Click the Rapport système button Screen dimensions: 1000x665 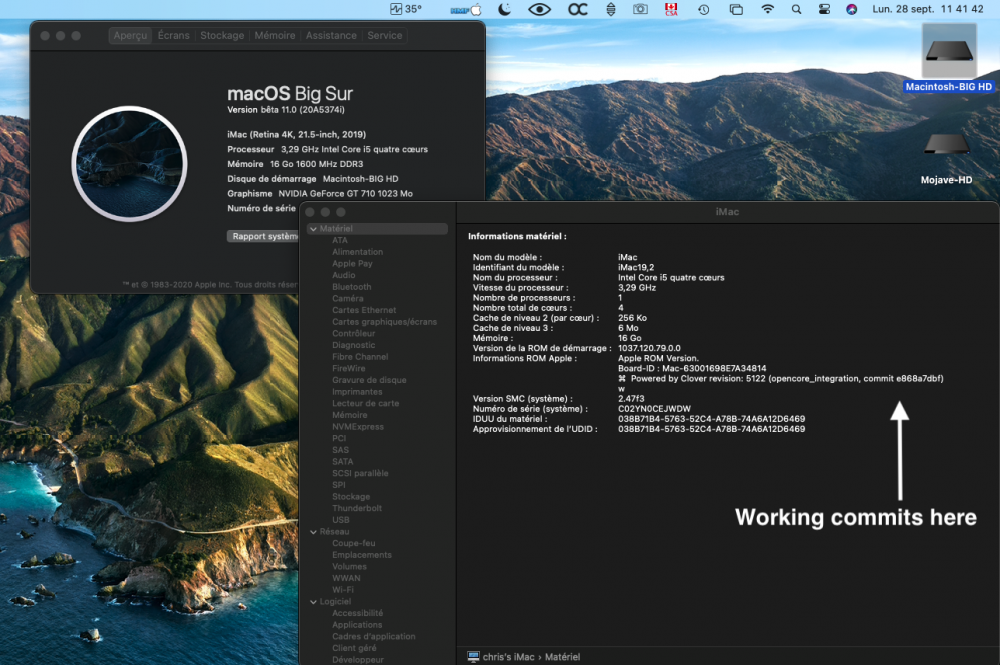[263, 237]
